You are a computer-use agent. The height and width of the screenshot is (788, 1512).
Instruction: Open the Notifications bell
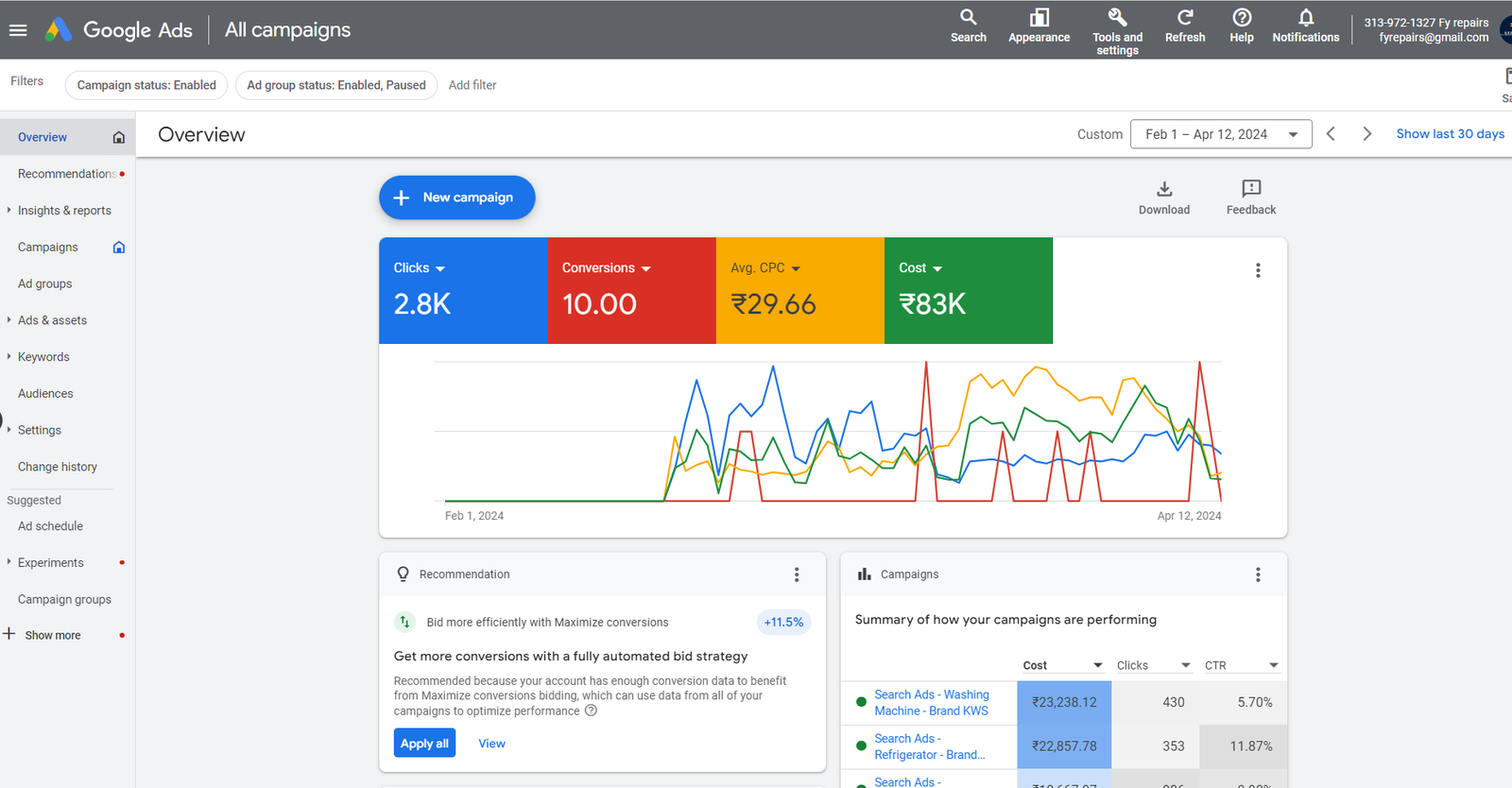point(1305,18)
